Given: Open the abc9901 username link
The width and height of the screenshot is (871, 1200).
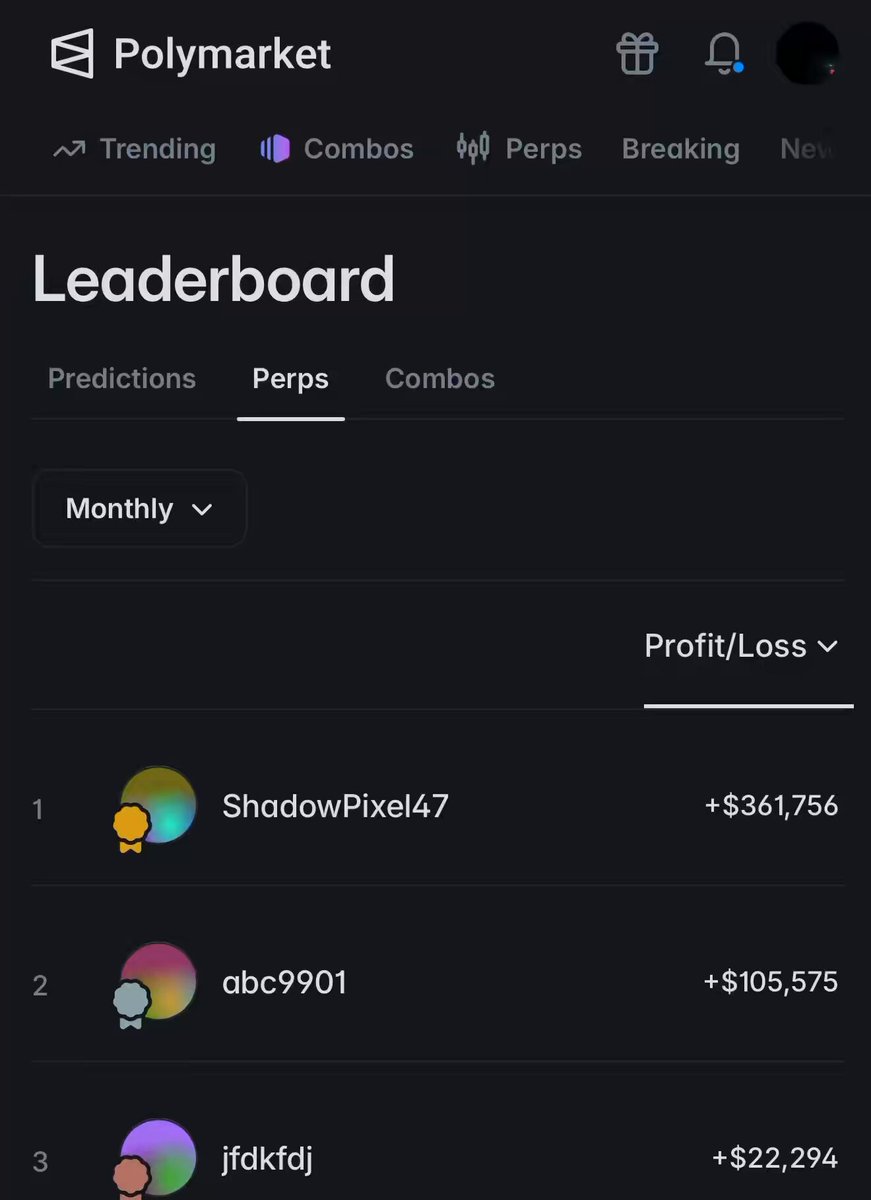Looking at the screenshot, I should point(285,982).
